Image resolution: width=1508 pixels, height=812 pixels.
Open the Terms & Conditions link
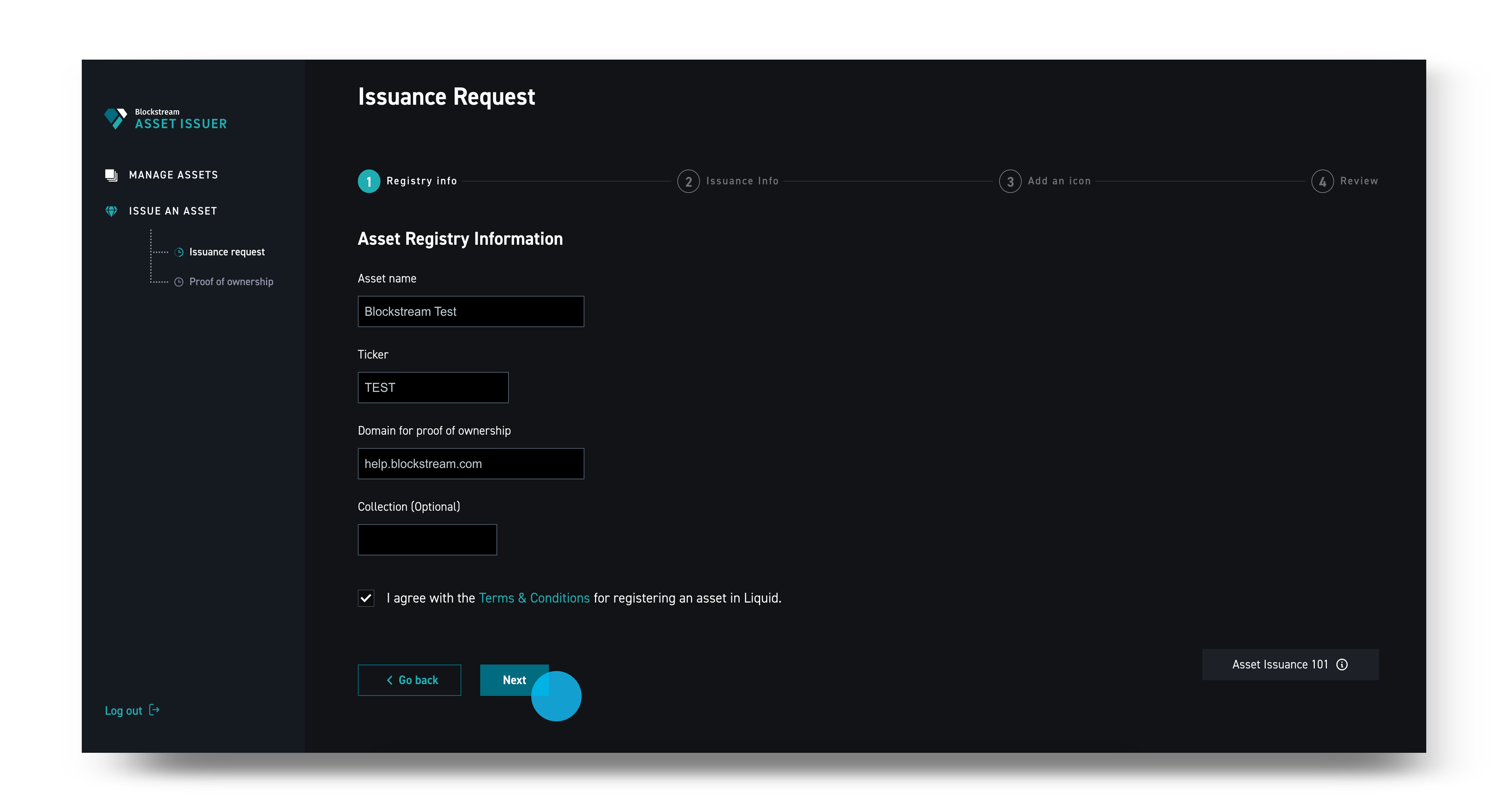point(534,598)
